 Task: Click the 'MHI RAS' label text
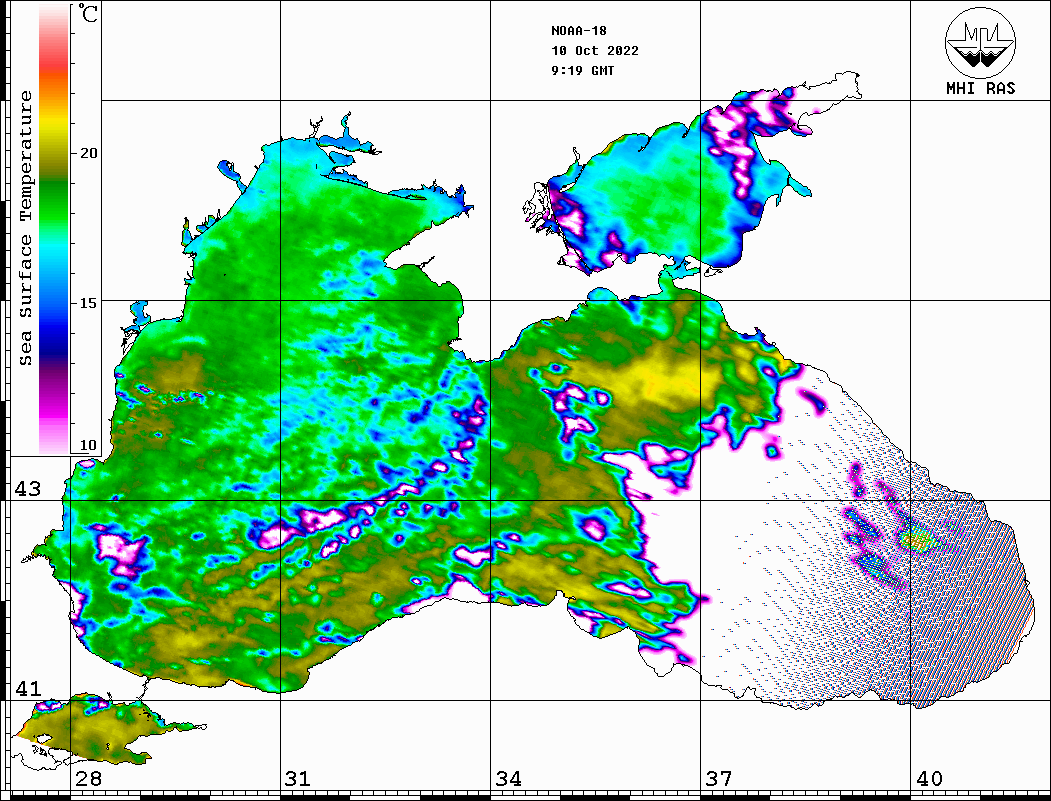981,88
